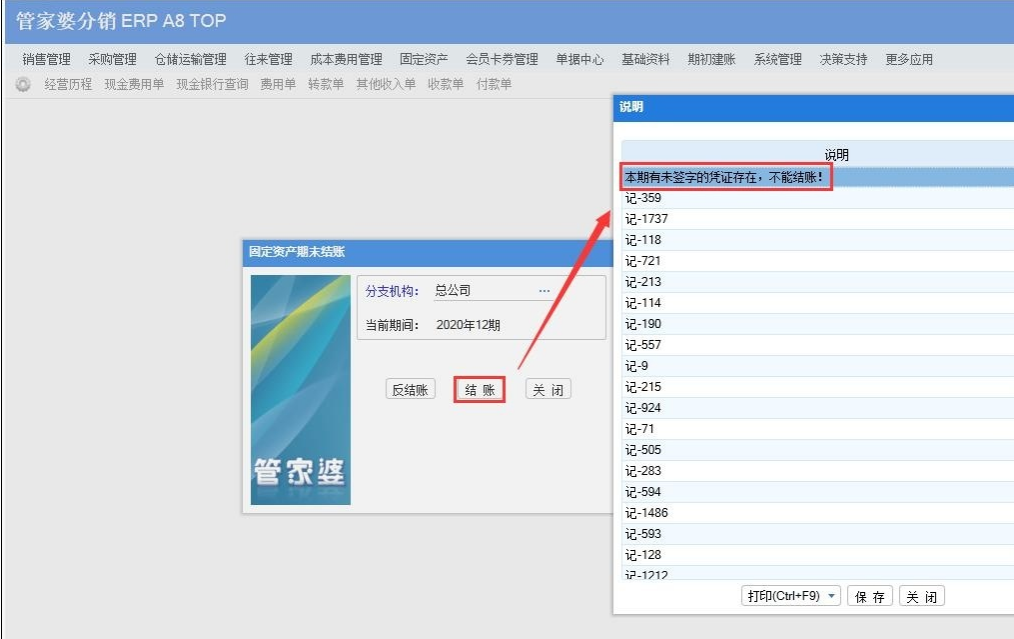Select the row 记-359
This screenshot has width=1014, height=639.
click(817, 198)
